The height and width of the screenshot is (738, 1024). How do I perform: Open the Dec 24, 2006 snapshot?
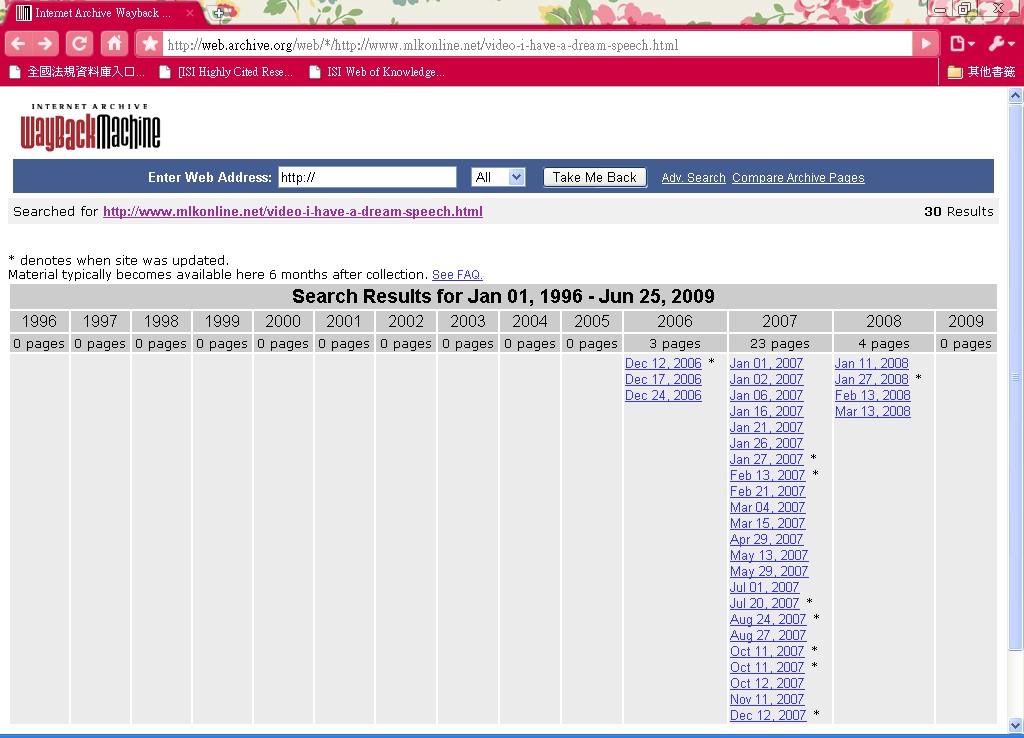coord(663,395)
